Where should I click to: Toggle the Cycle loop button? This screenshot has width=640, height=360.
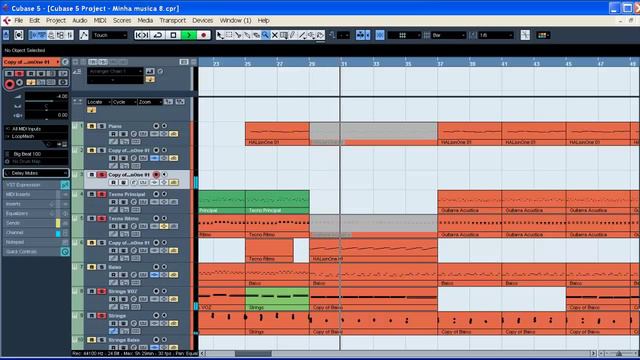tap(158, 36)
